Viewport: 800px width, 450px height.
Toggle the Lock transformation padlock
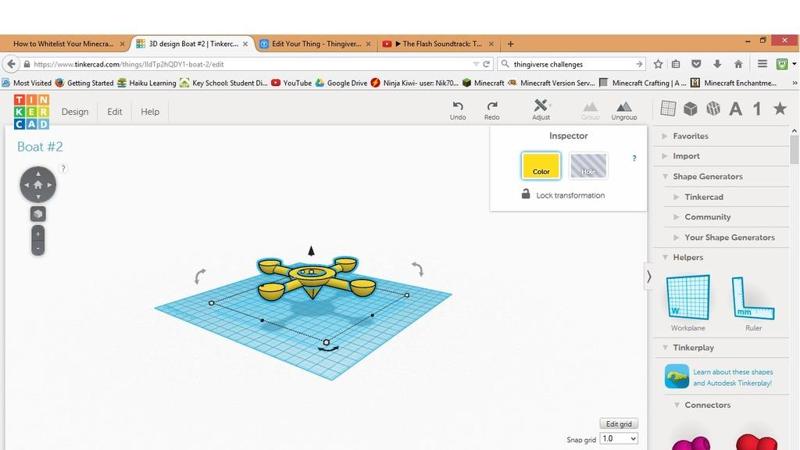click(x=526, y=194)
